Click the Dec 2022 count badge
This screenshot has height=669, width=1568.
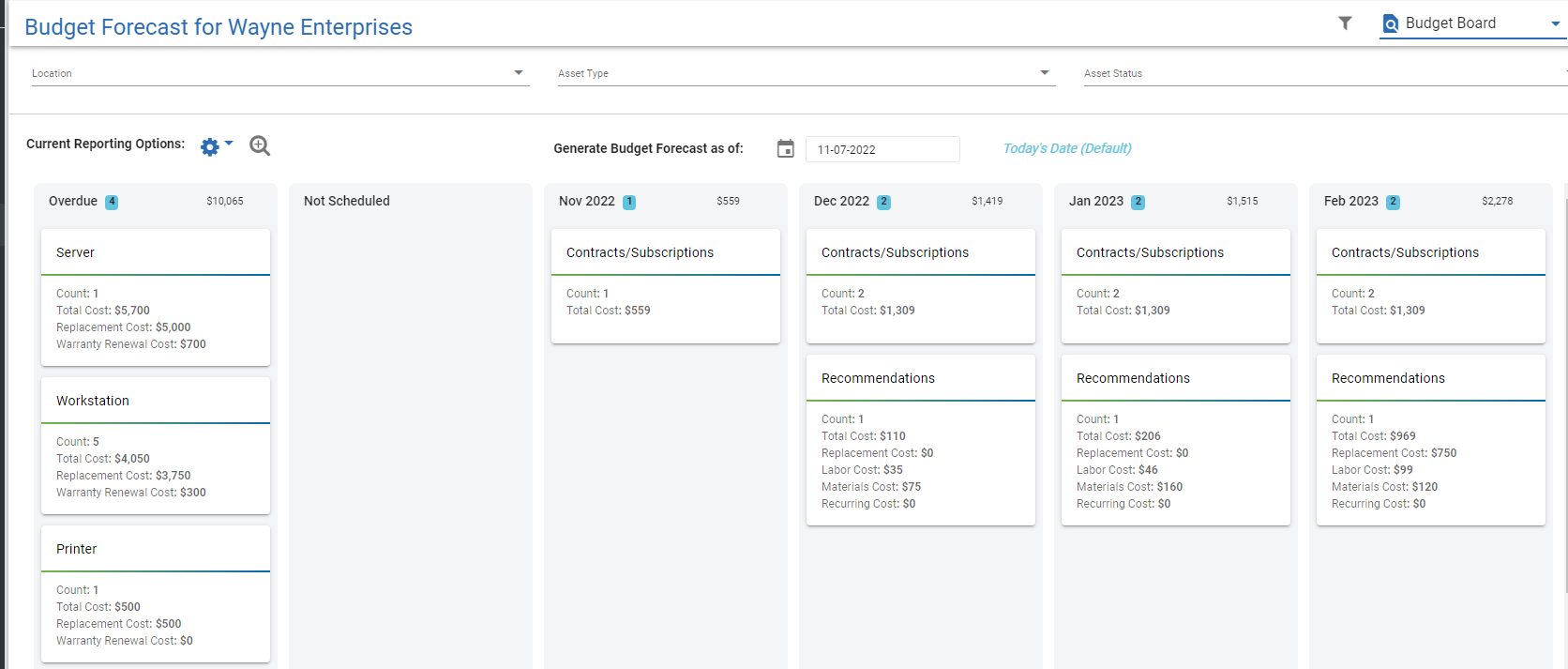point(883,202)
